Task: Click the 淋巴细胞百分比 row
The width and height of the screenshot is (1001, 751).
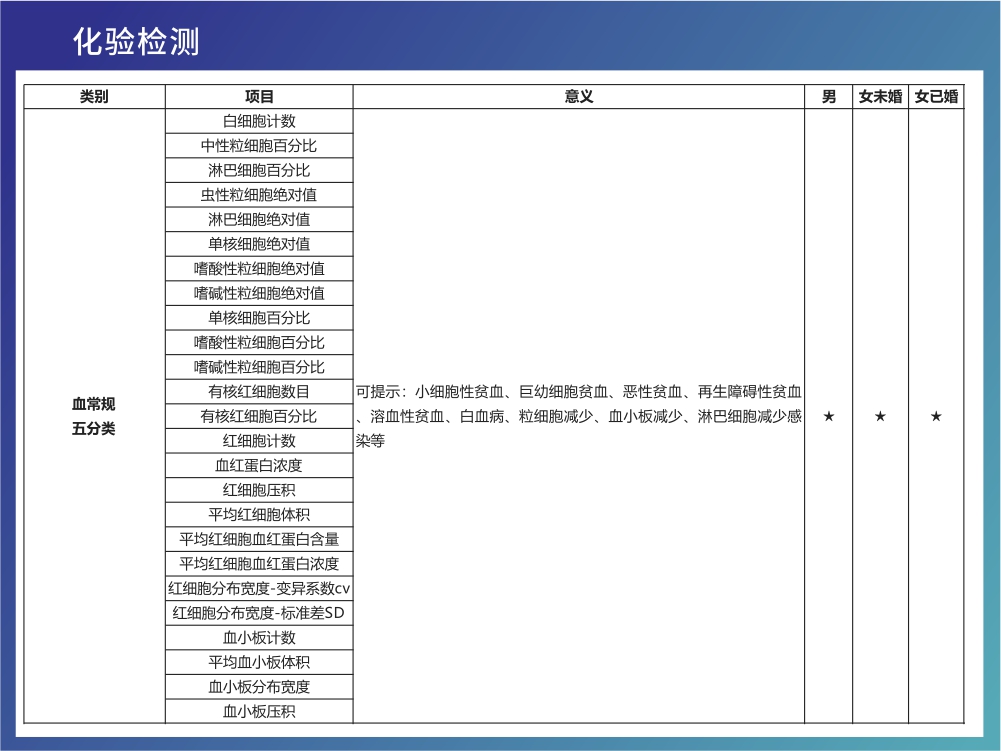Action: 259,171
